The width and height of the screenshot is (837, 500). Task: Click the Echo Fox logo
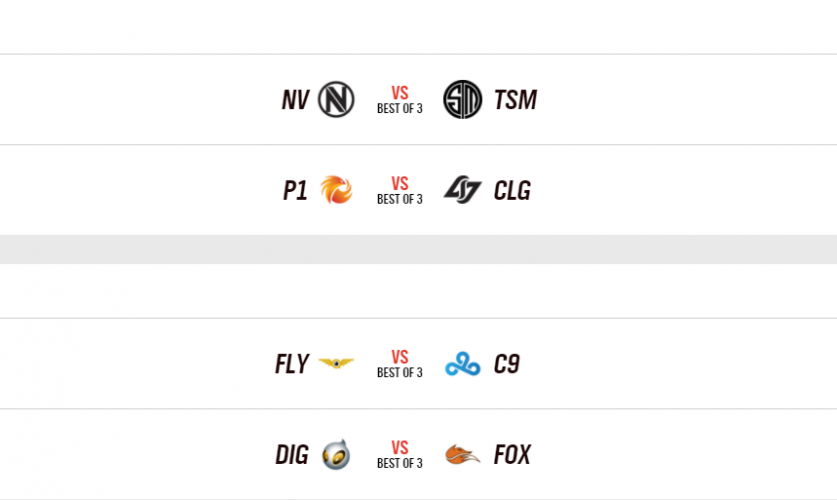[x=462, y=455]
